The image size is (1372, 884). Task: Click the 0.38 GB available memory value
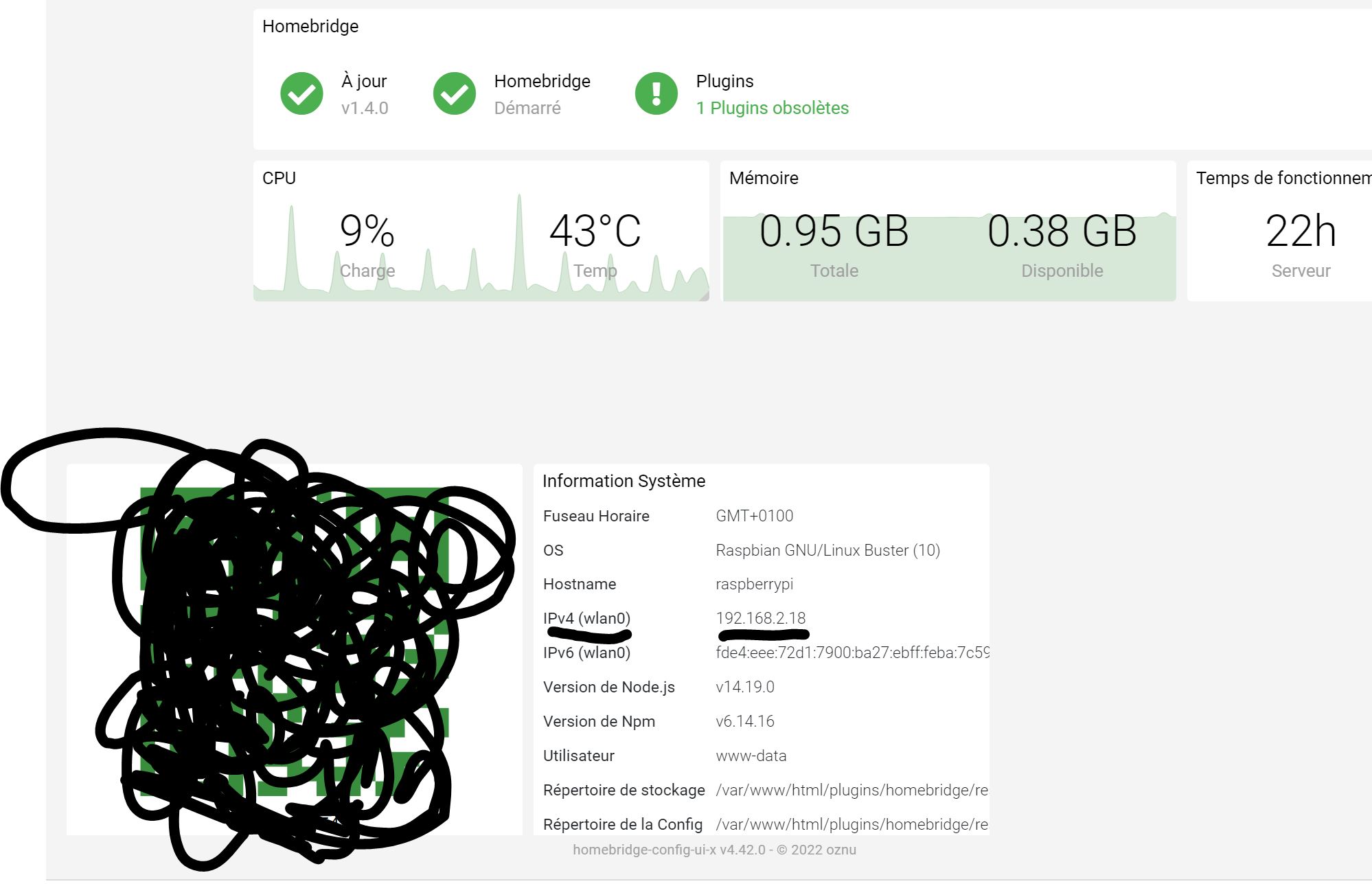pyautogui.click(x=1062, y=231)
